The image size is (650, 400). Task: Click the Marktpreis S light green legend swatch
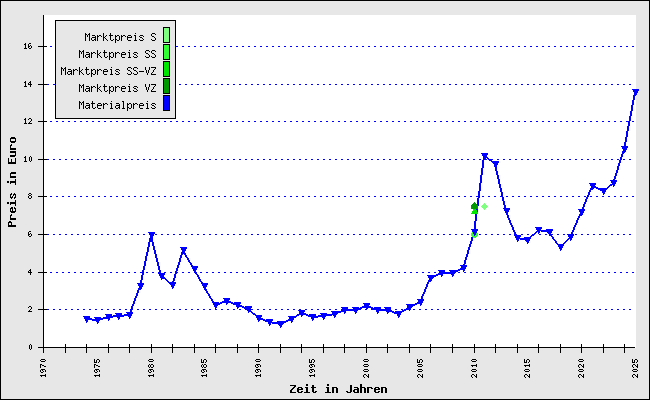(x=167, y=37)
